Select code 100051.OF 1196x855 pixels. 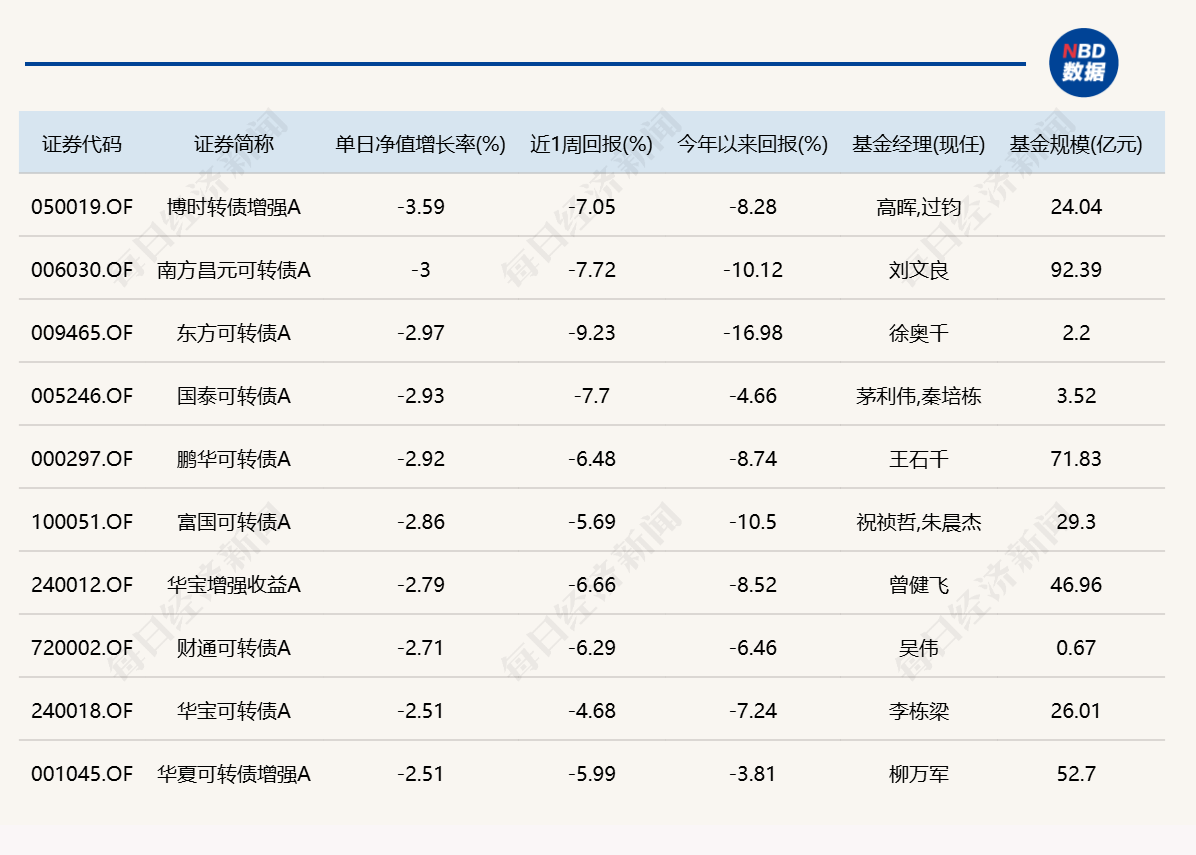(x=82, y=522)
